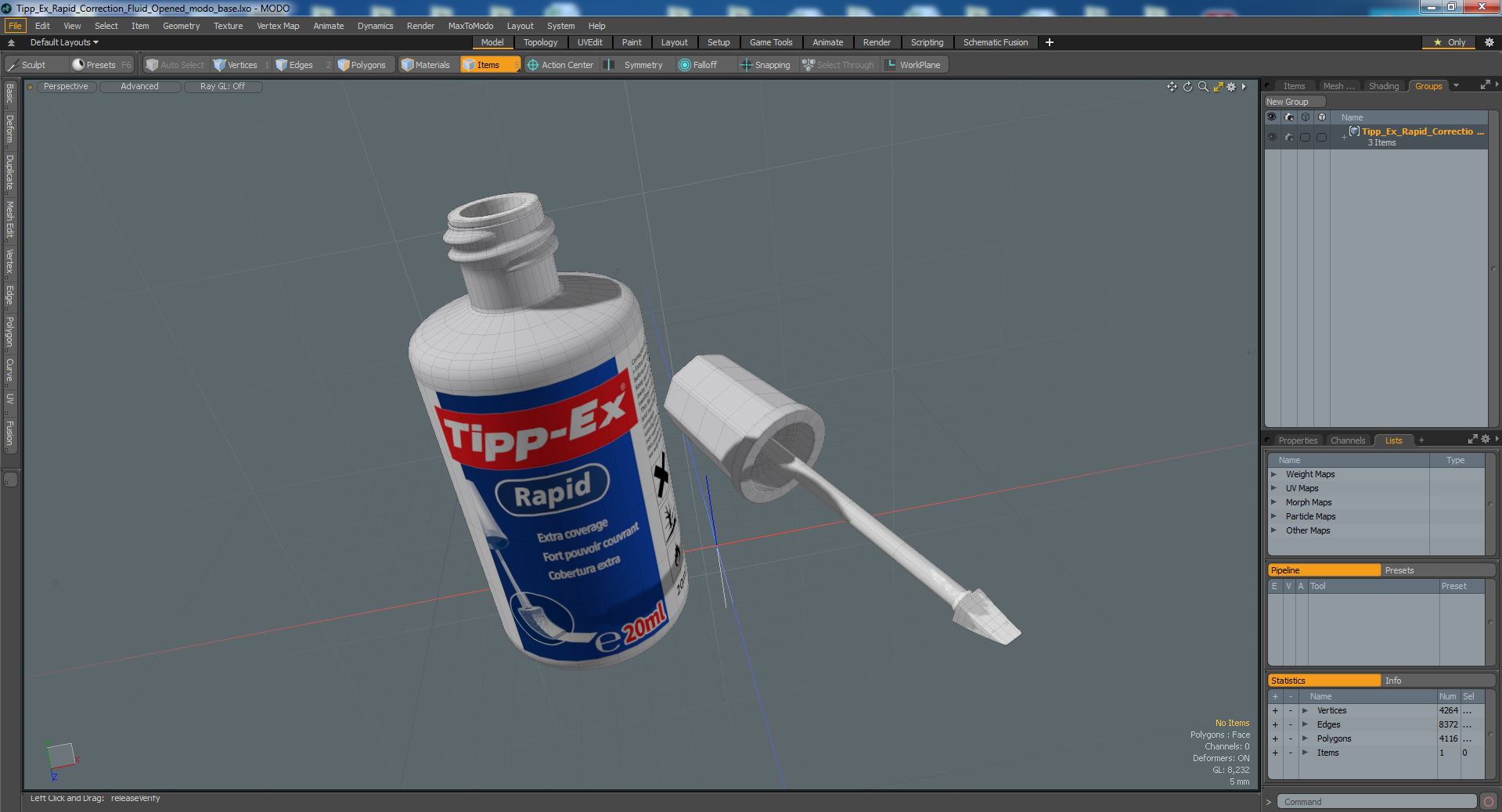The width and height of the screenshot is (1502, 812).
Task: Toggle visibility eye for Tipp_Ex group
Action: (x=1272, y=137)
